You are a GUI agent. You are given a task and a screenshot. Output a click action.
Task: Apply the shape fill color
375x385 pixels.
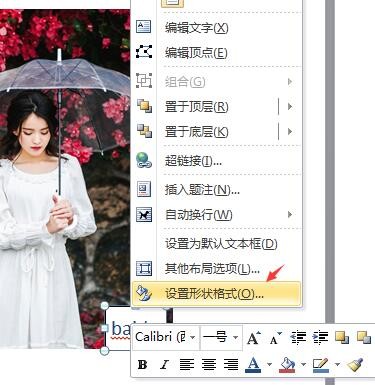click(287, 365)
